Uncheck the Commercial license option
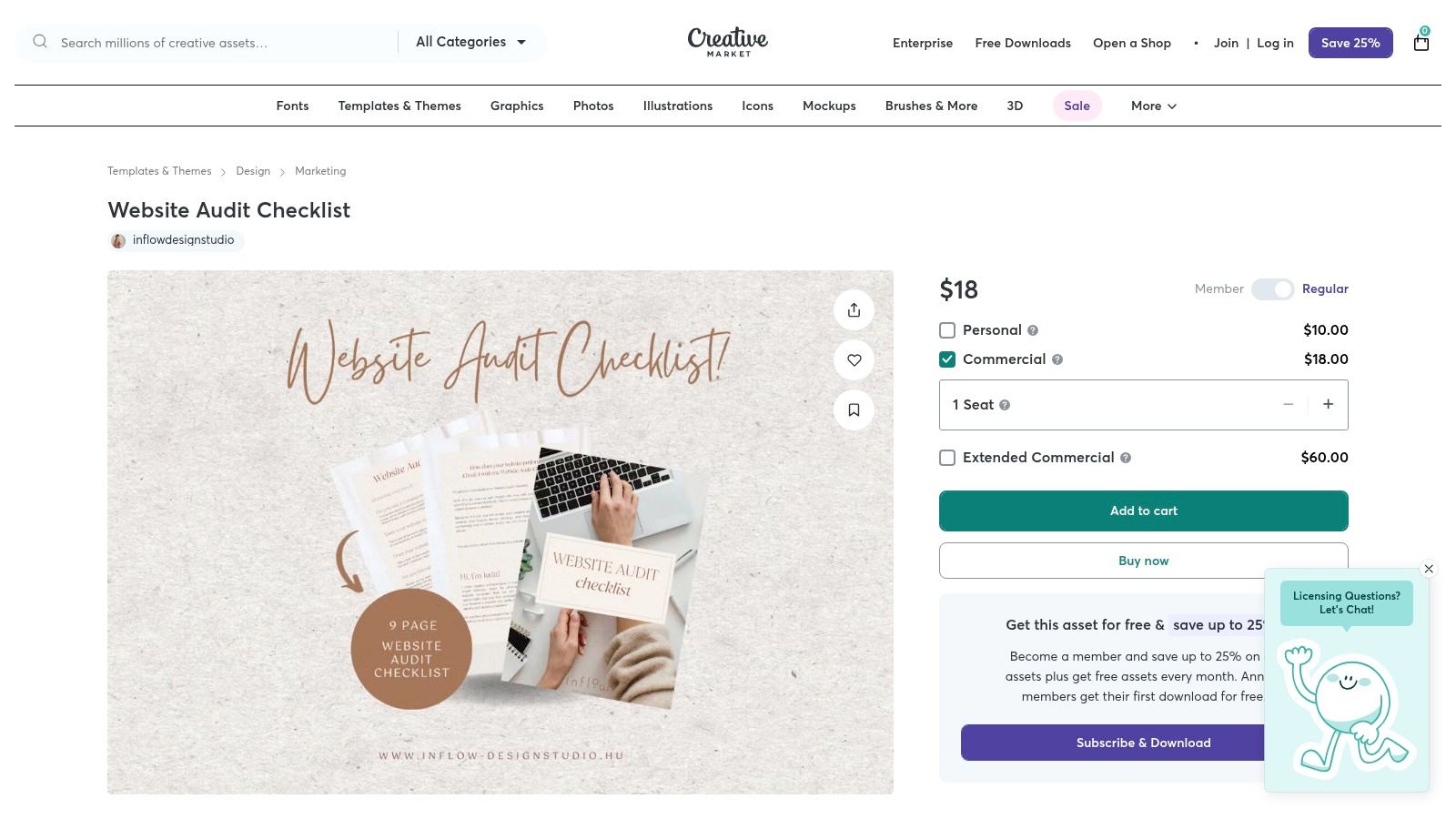This screenshot has height=819, width=1456. pos(947,359)
